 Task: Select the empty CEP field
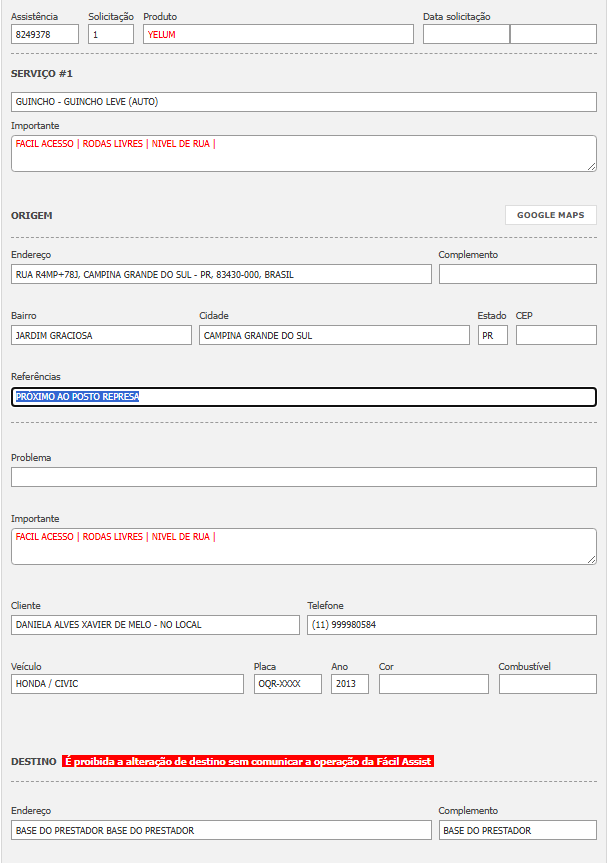pyautogui.click(x=556, y=335)
